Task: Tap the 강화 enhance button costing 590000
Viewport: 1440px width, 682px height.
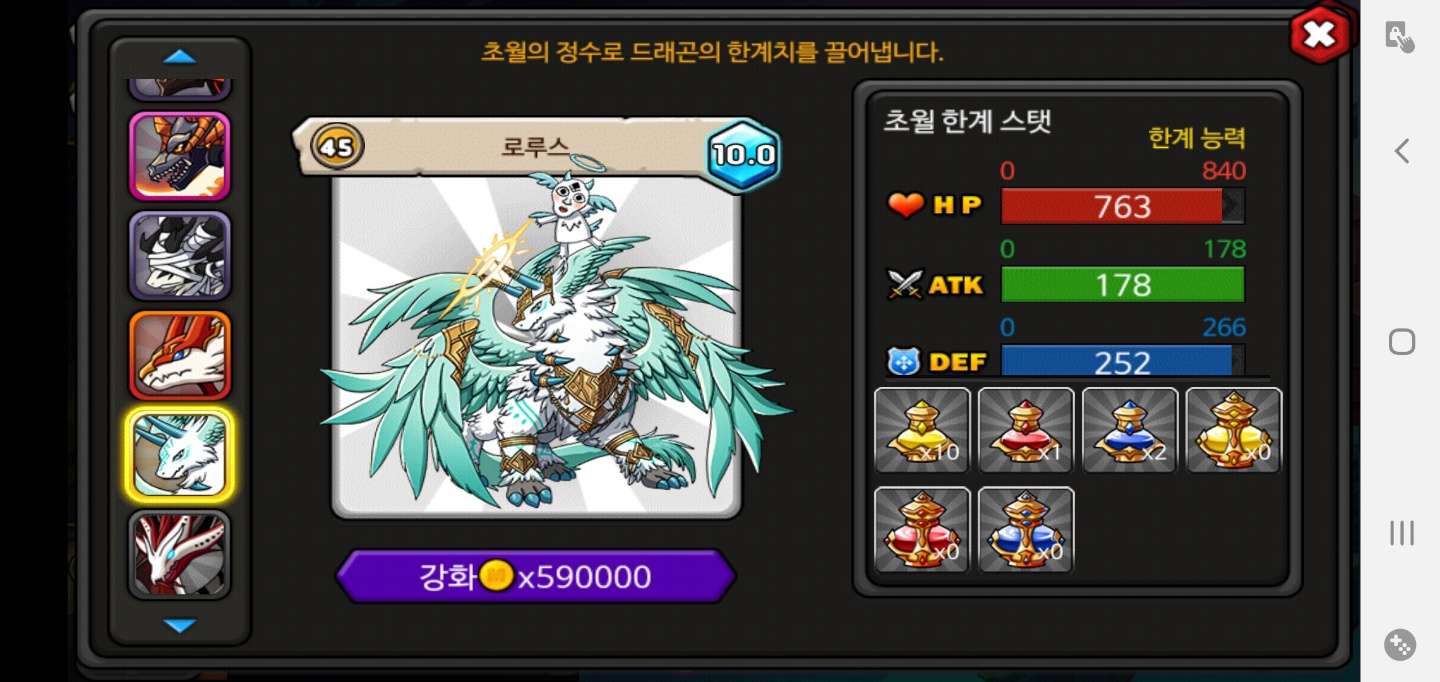Action: point(536,576)
